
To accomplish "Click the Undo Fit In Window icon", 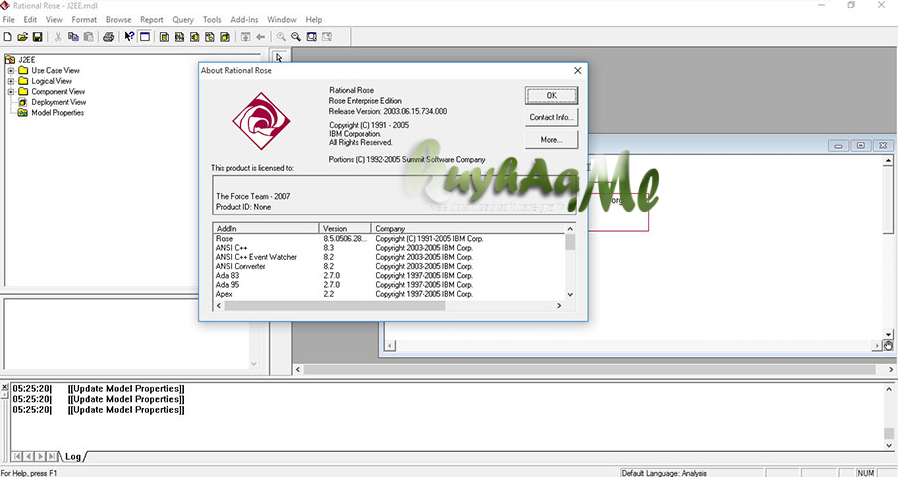I will tap(326, 37).
